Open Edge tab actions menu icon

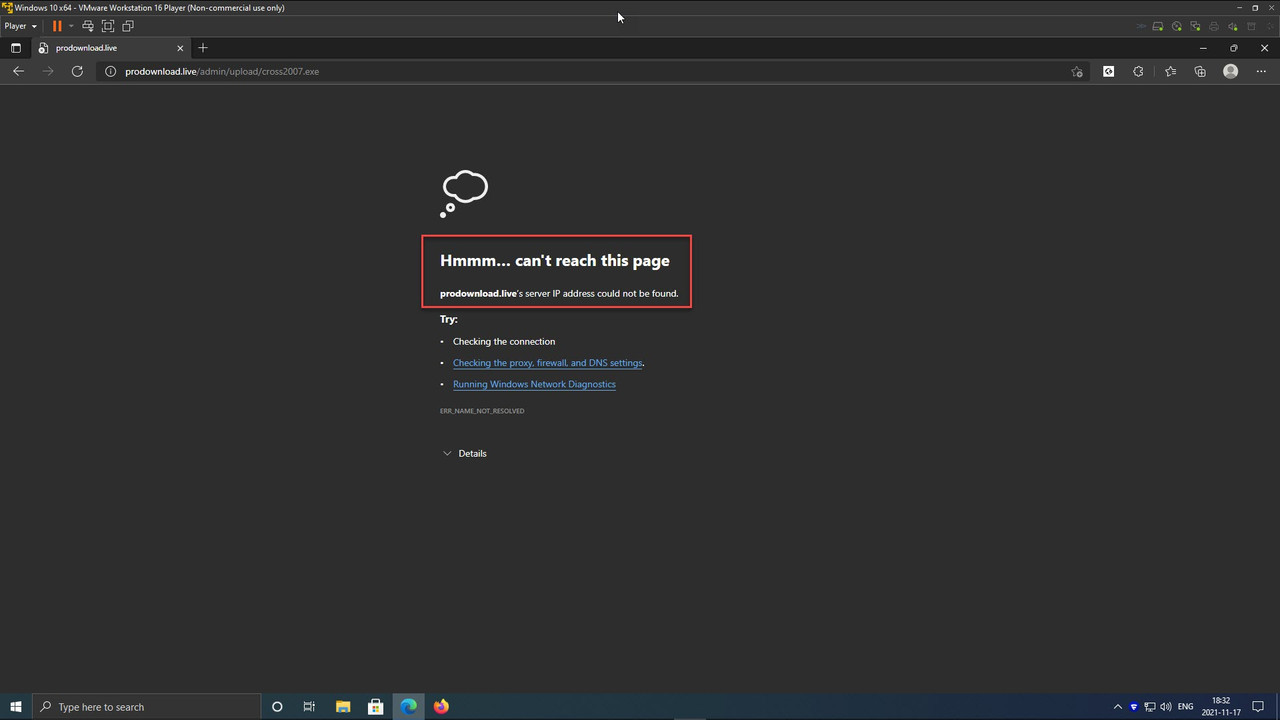15,48
